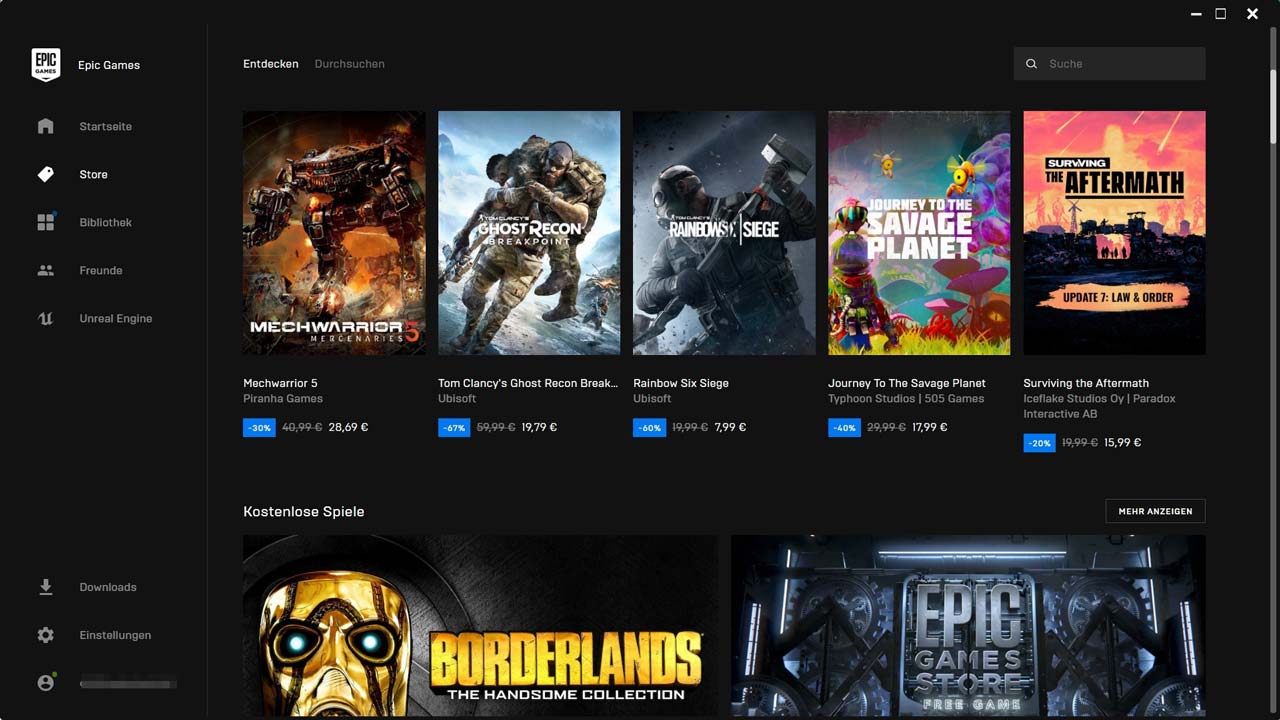Open Borderlands Handsome Collection free game banner
Viewport: 1280px width, 720px height.
pos(480,626)
